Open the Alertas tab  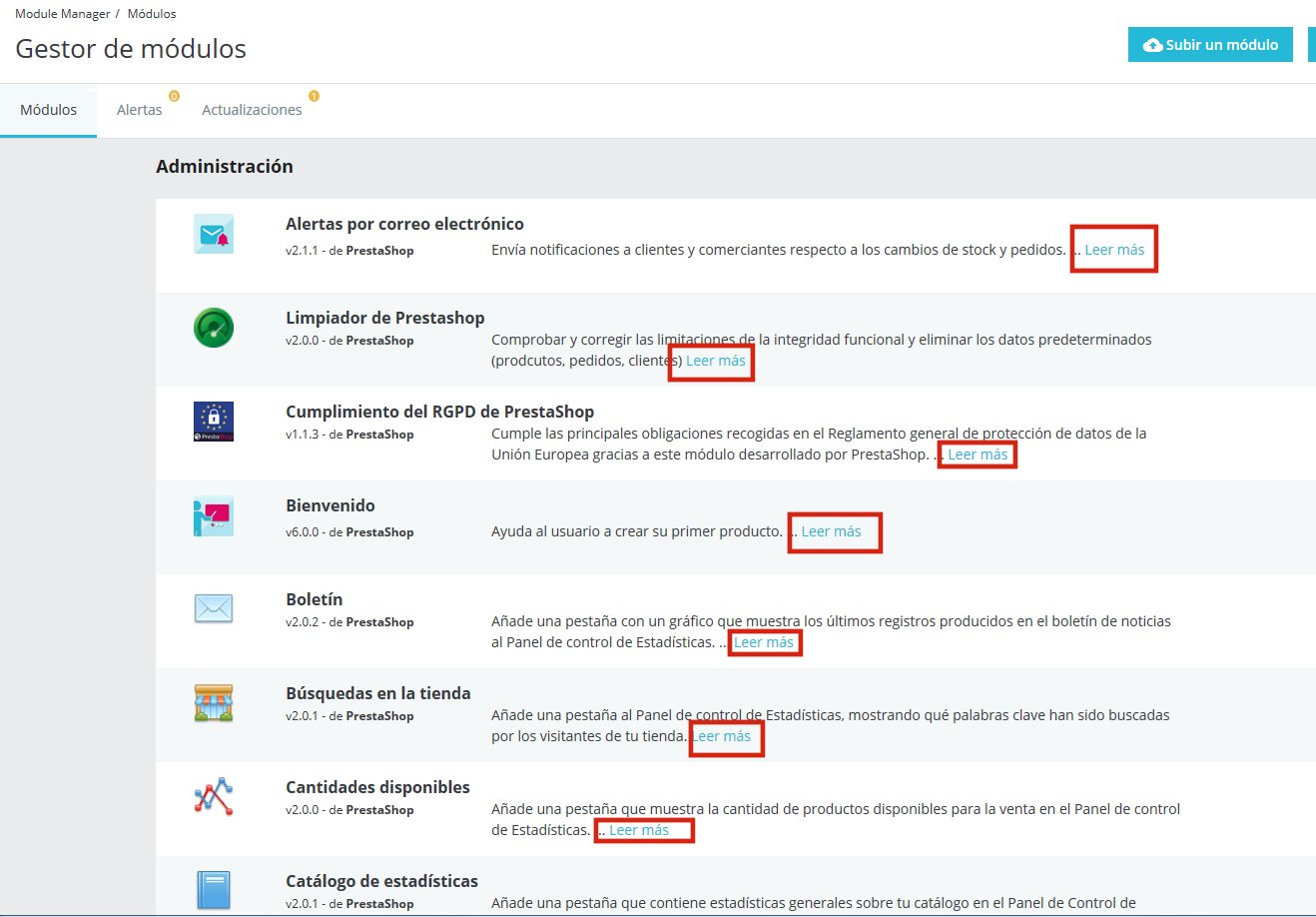click(140, 110)
